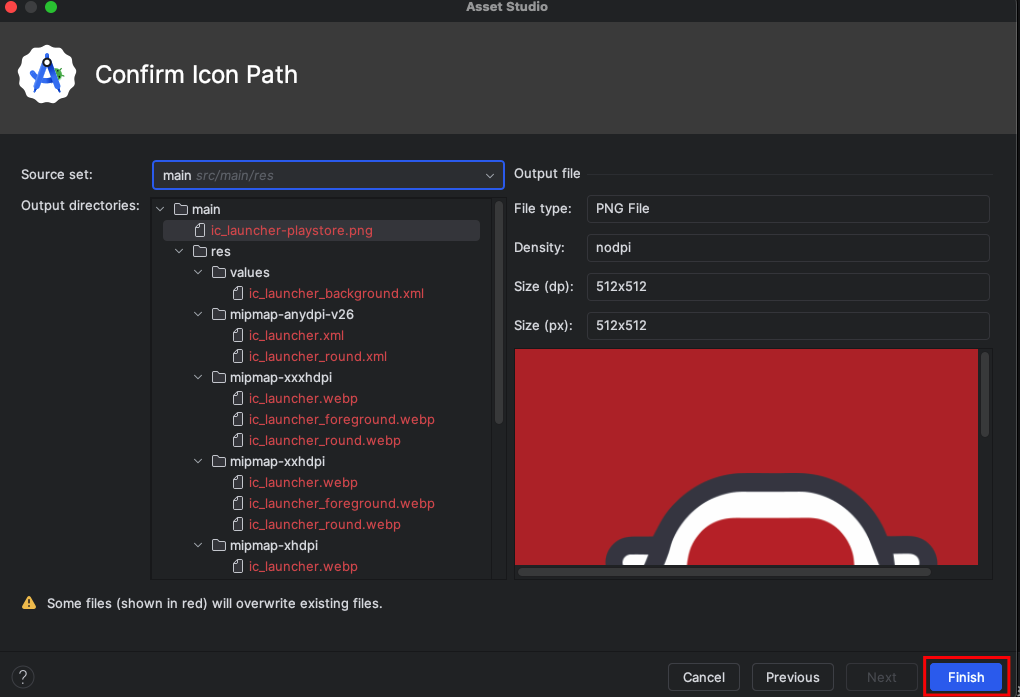
Task: Collapse the mipmap-xhdpi chevron
Action: (x=198, y=545)
